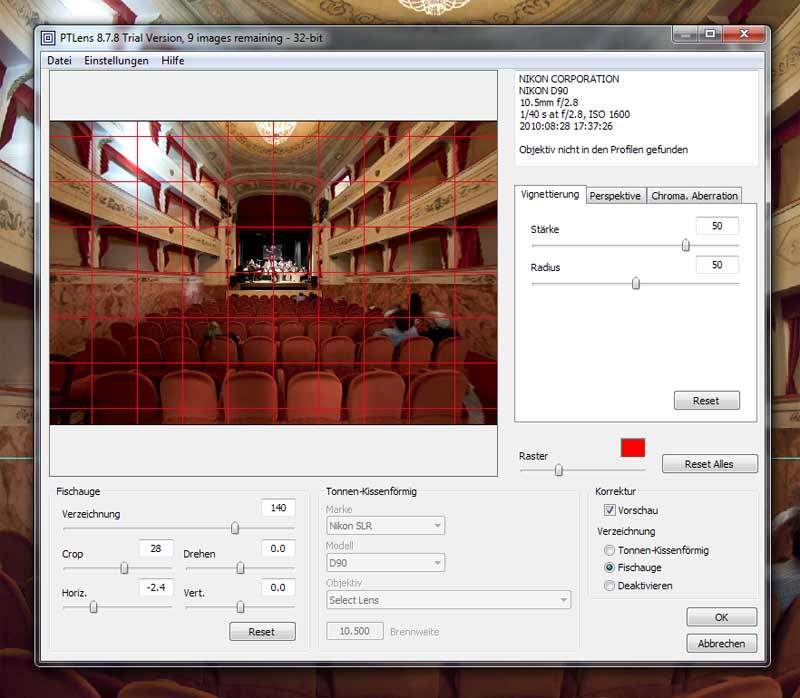This screenshot has height=698, width=800.
Task: Click the Abbrechen button
Action: [721, 643]
